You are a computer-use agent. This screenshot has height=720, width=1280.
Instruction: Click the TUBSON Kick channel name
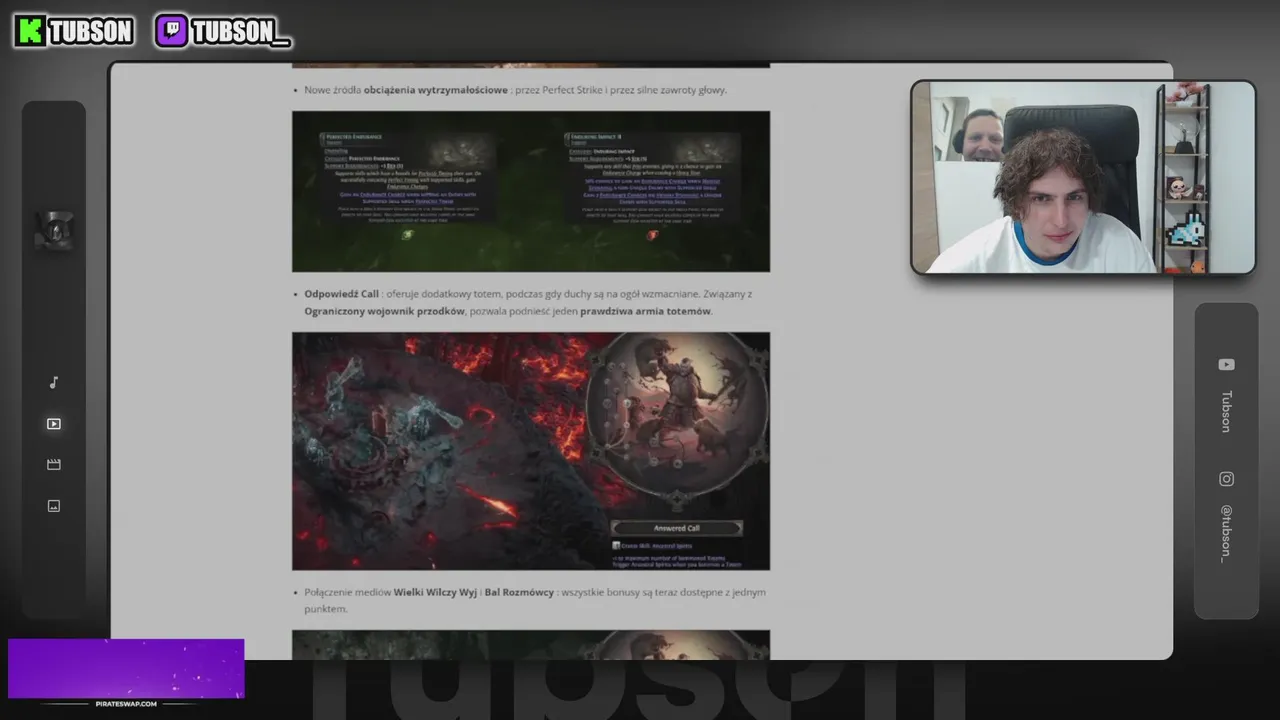click(91, 32)
